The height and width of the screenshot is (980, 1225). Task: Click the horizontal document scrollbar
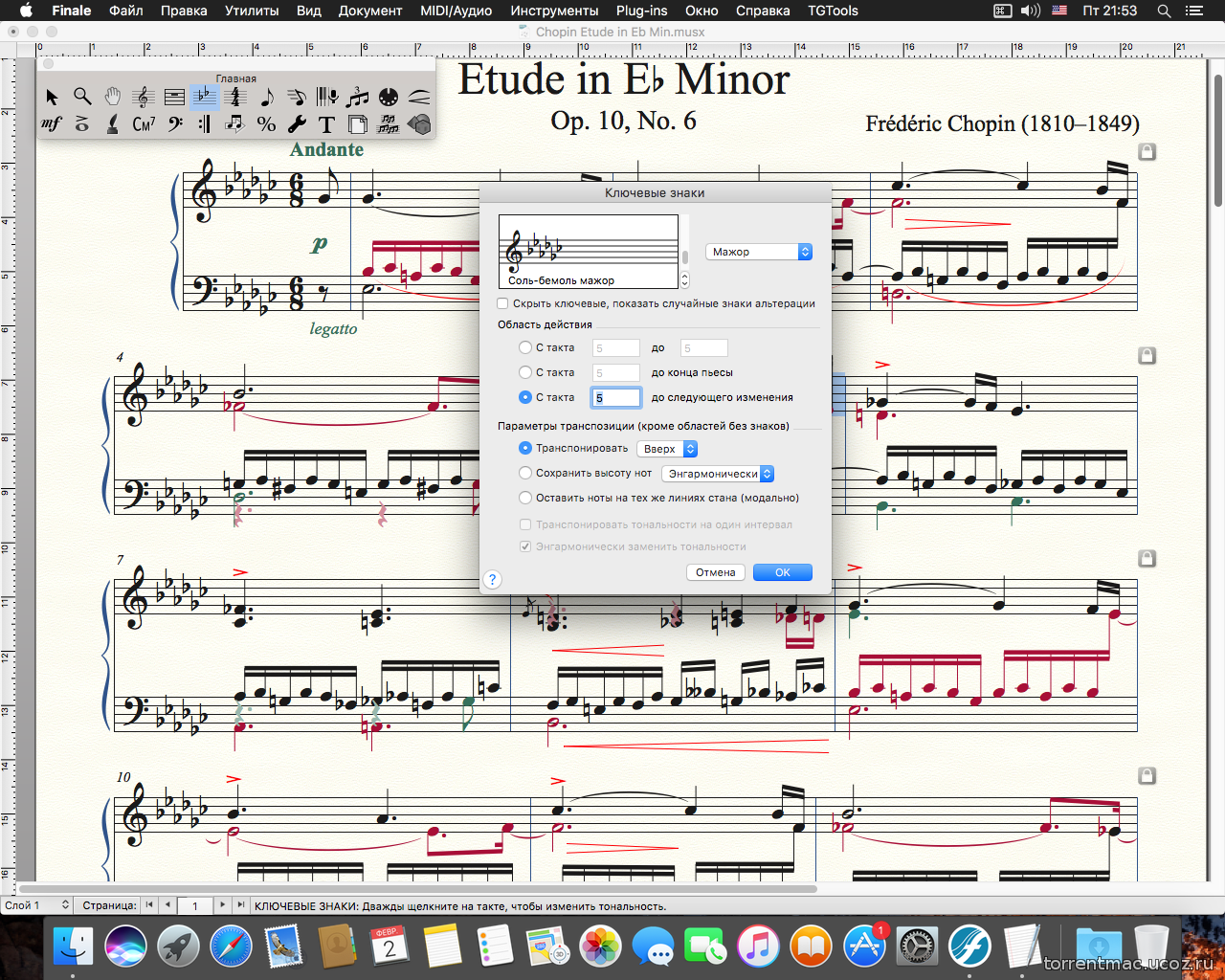coord(417,888)
